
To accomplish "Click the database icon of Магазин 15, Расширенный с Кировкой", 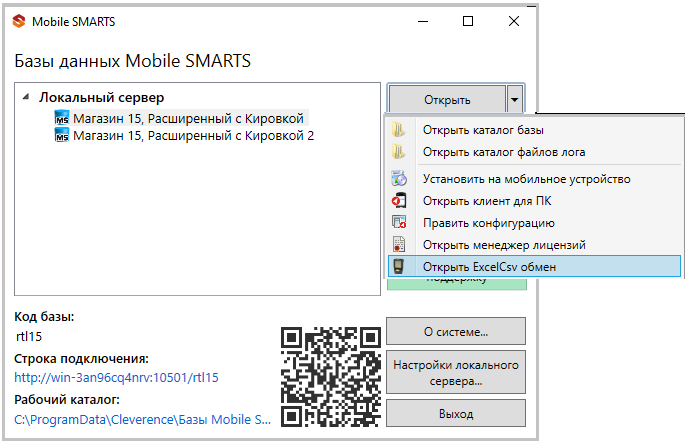I will click(x=62, y=118).
